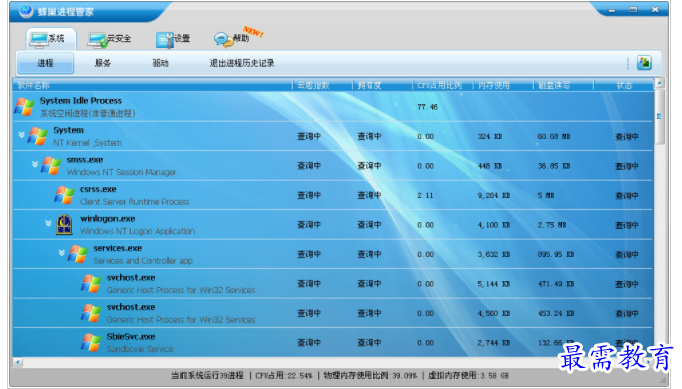Click status bar 虚拟内存使用 3.58 GB

coord(468,376)
